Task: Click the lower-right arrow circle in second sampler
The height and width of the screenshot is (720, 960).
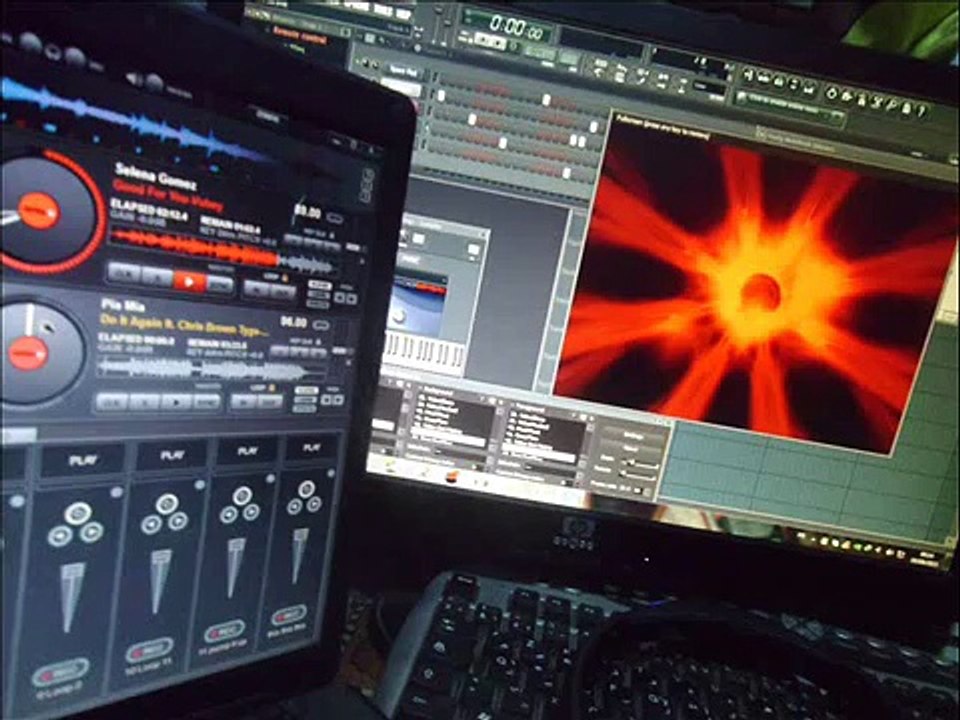Action: pos(178,521)
